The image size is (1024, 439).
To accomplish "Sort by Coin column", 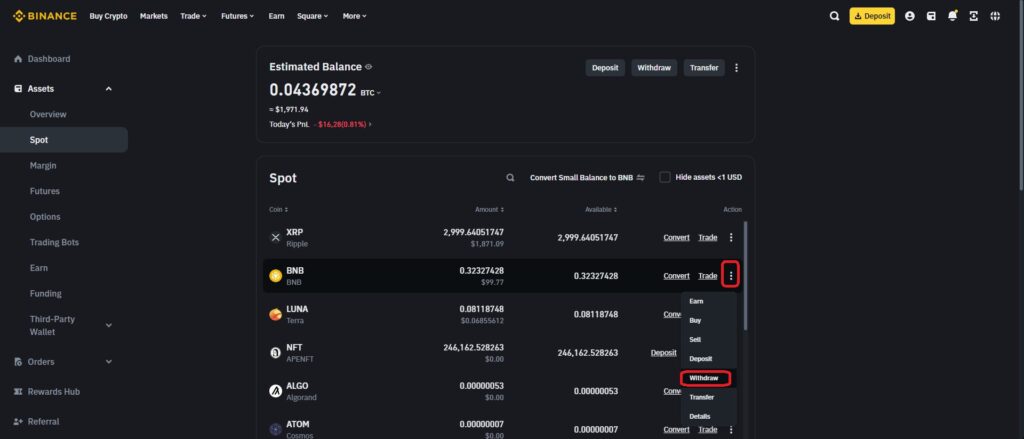I will [x=278, y=210].
